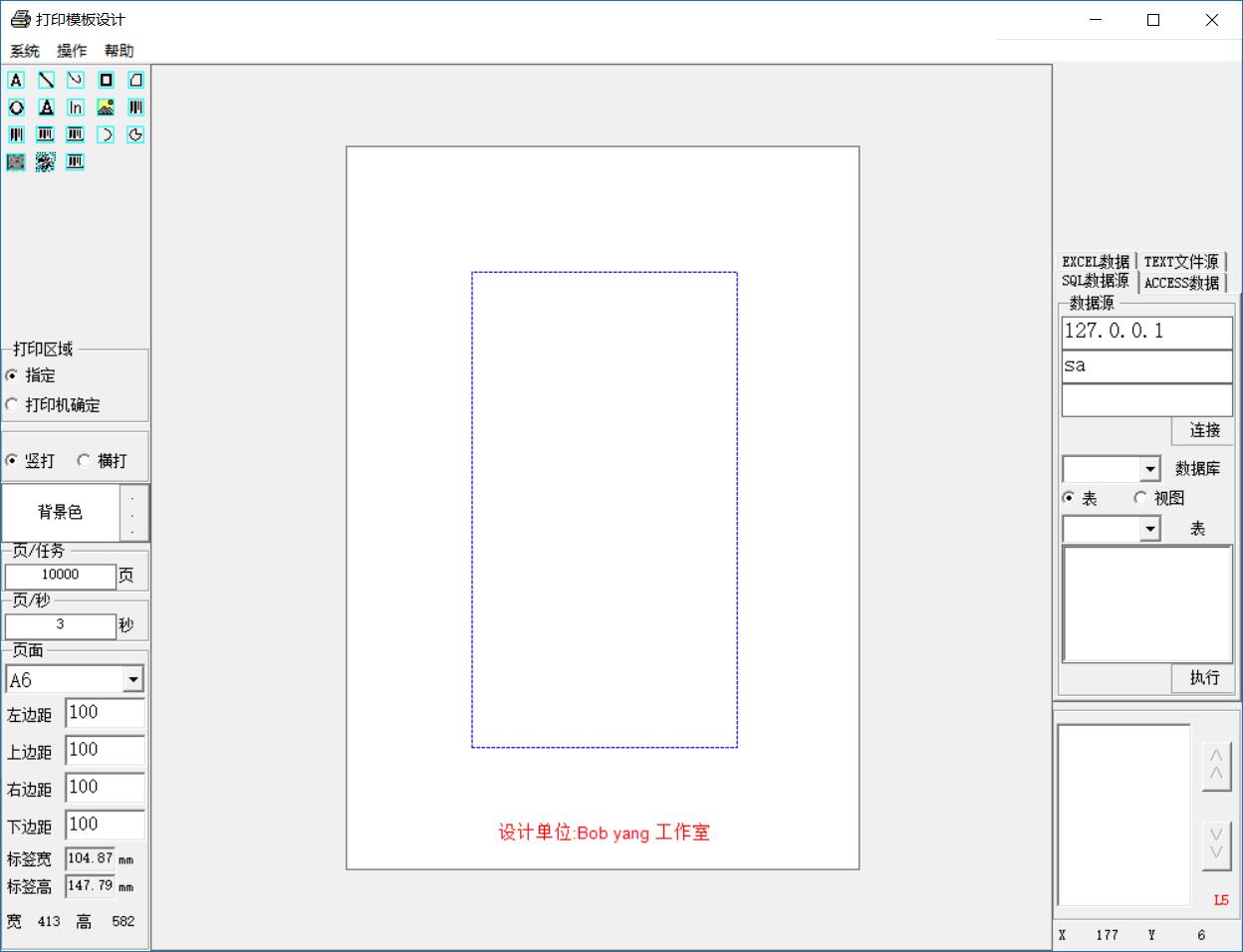The height and width of the screenshot is (952, 1243).
Task: Pick the rectangle shape tool
Action: point(106,80)
